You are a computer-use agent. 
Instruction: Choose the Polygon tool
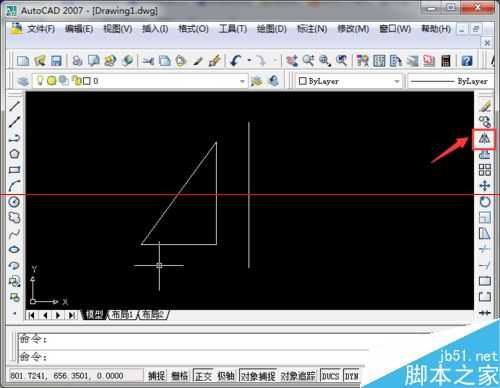coord(14,154)
